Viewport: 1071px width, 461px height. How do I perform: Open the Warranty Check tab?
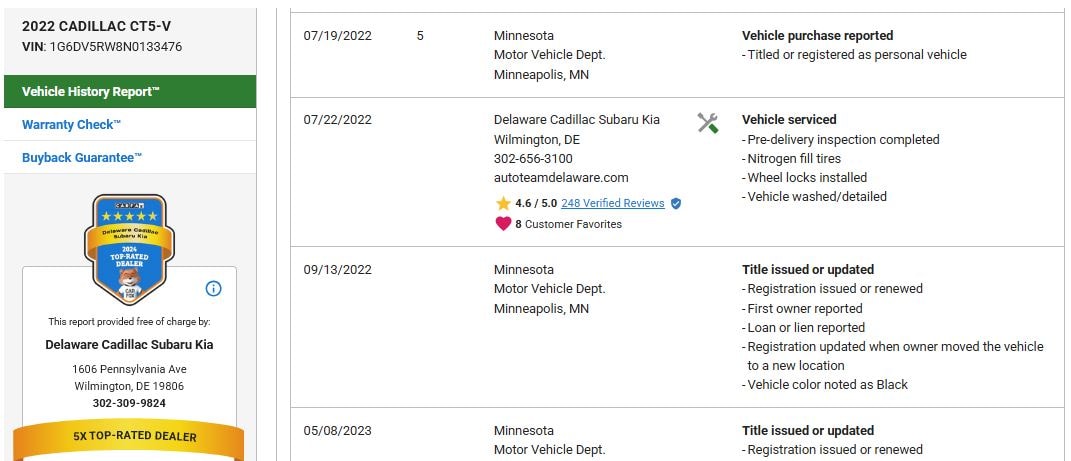click(x=72, y=125)
